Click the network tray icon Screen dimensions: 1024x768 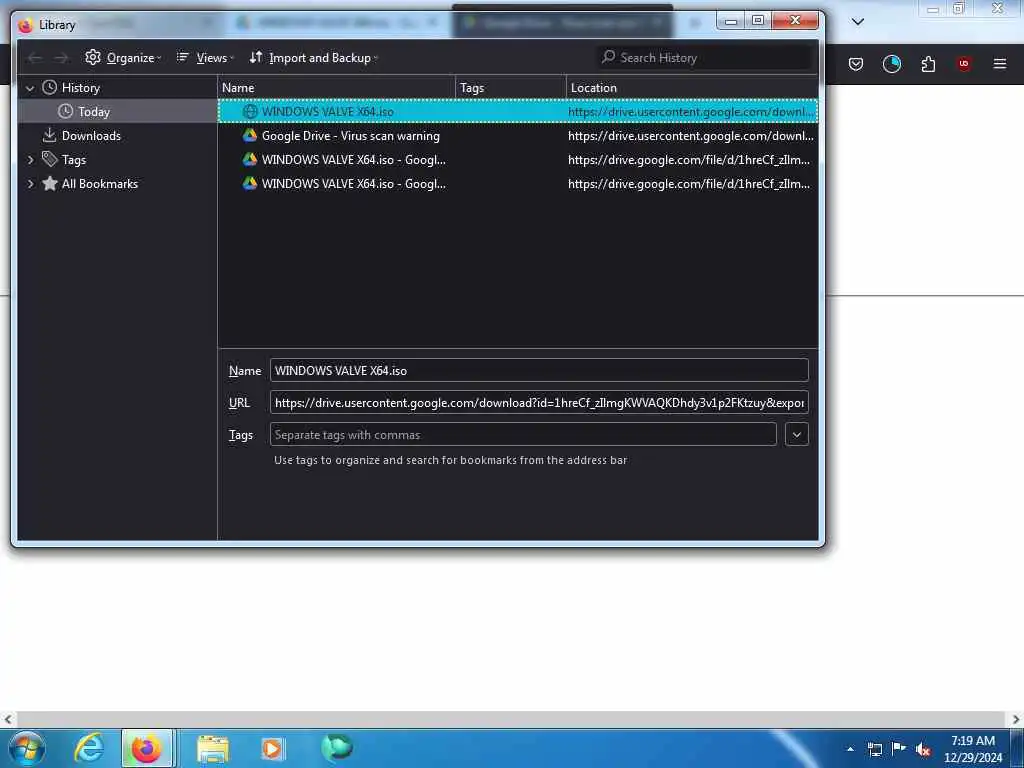pyautogui.click(x=874, y=749)
